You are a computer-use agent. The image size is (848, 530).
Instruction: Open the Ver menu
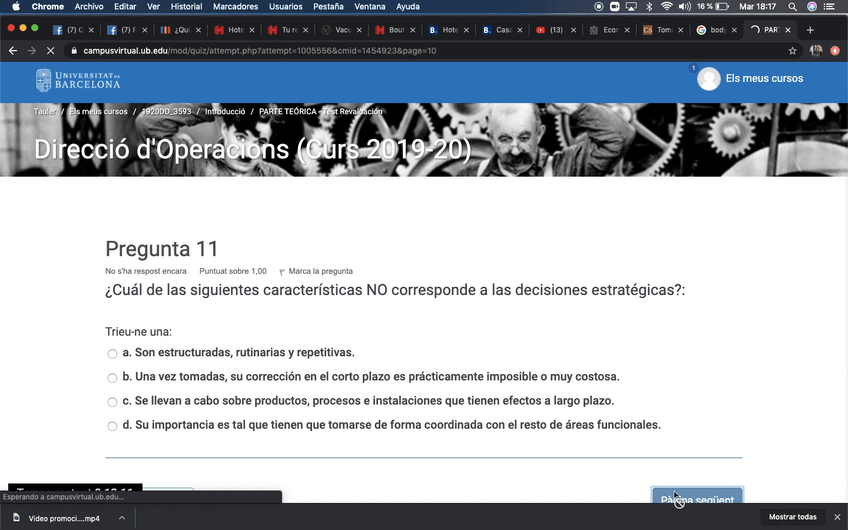pos(153,6)
